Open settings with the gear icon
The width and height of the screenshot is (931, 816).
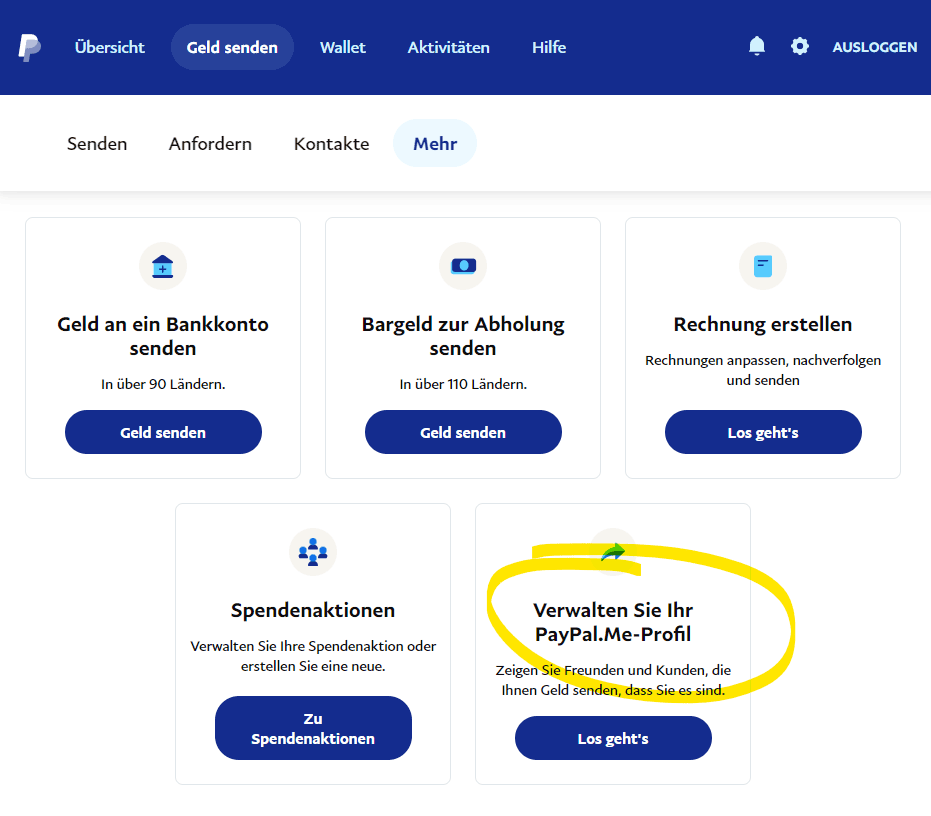799,46
